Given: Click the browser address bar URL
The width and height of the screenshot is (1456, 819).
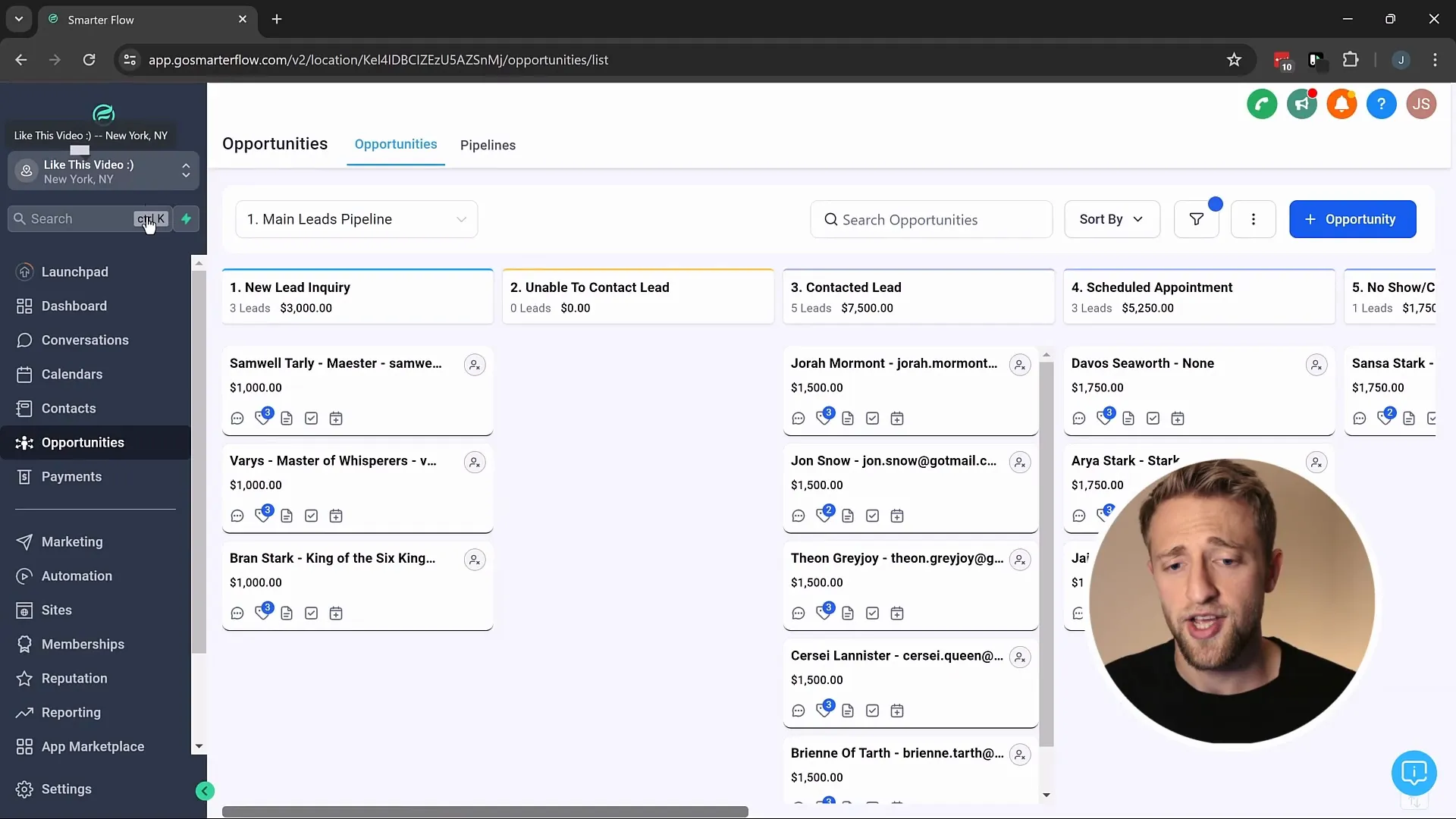Looking at the screenshot, I should click(378, 60).
